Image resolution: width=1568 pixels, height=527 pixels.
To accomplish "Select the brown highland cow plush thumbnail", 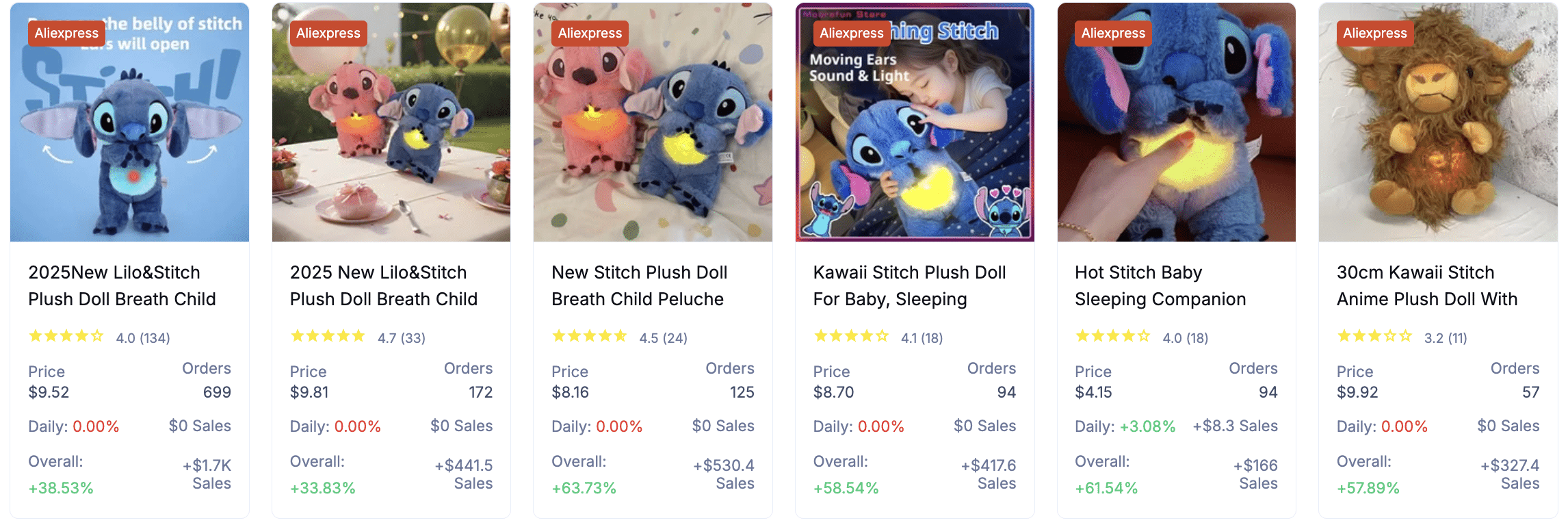I will 1438,122.
